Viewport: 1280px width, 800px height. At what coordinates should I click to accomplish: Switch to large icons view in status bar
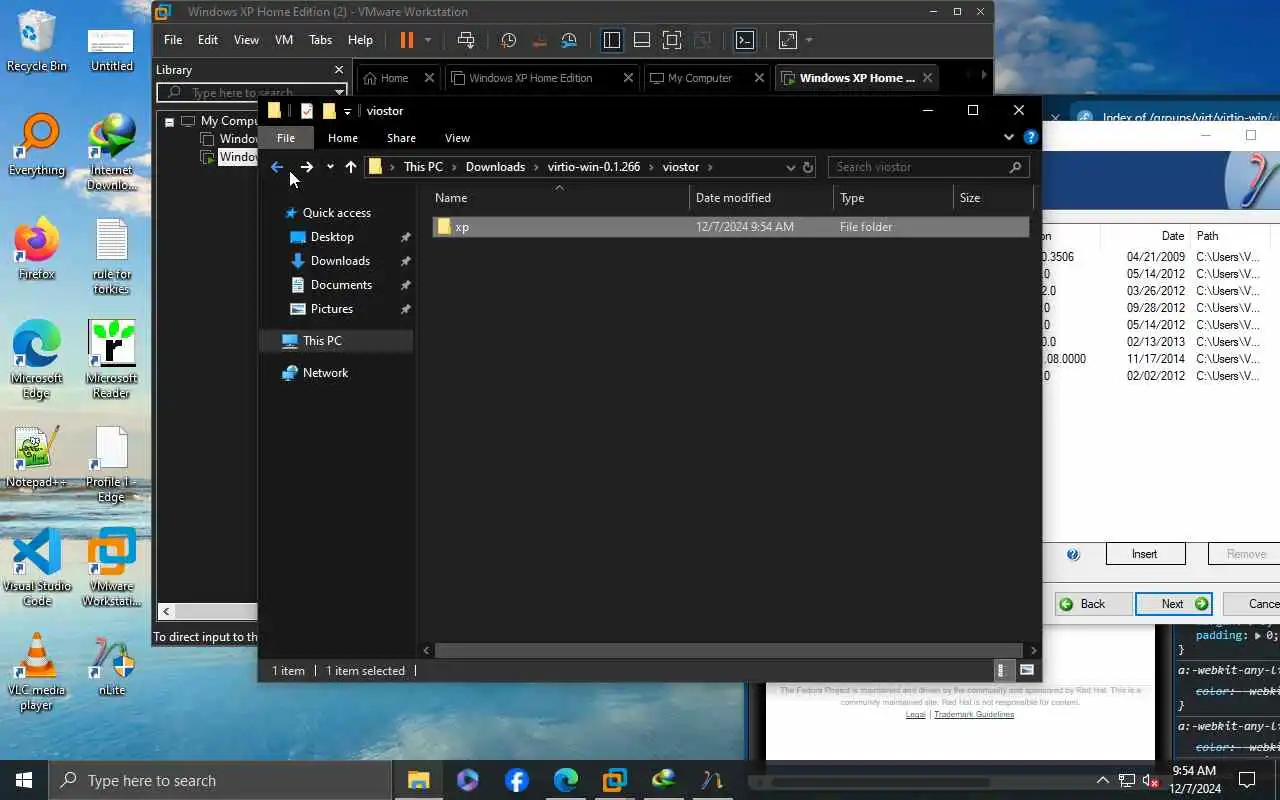(x=1026, y=671)
